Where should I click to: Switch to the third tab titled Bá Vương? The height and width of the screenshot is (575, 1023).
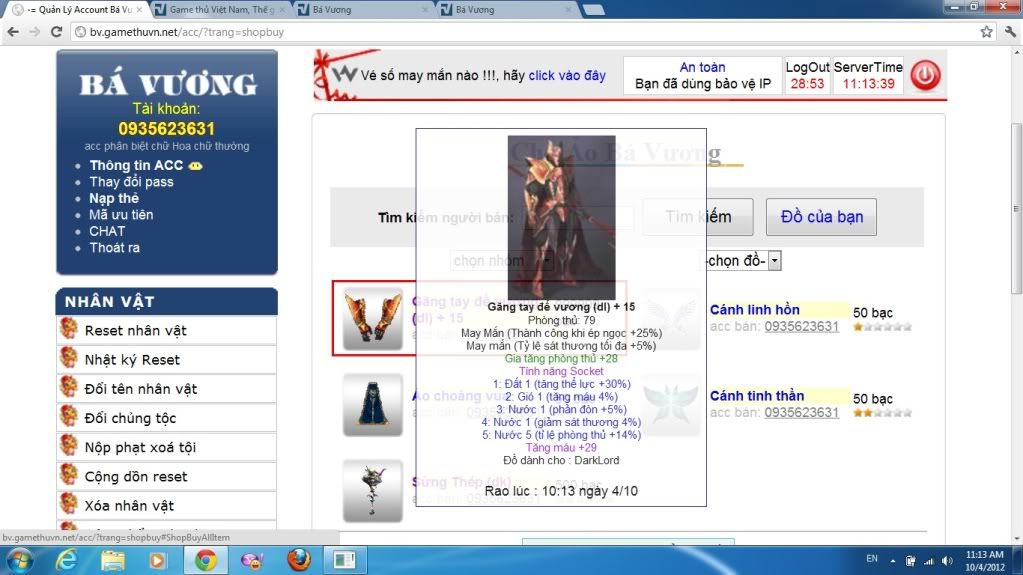coord(363,10)
